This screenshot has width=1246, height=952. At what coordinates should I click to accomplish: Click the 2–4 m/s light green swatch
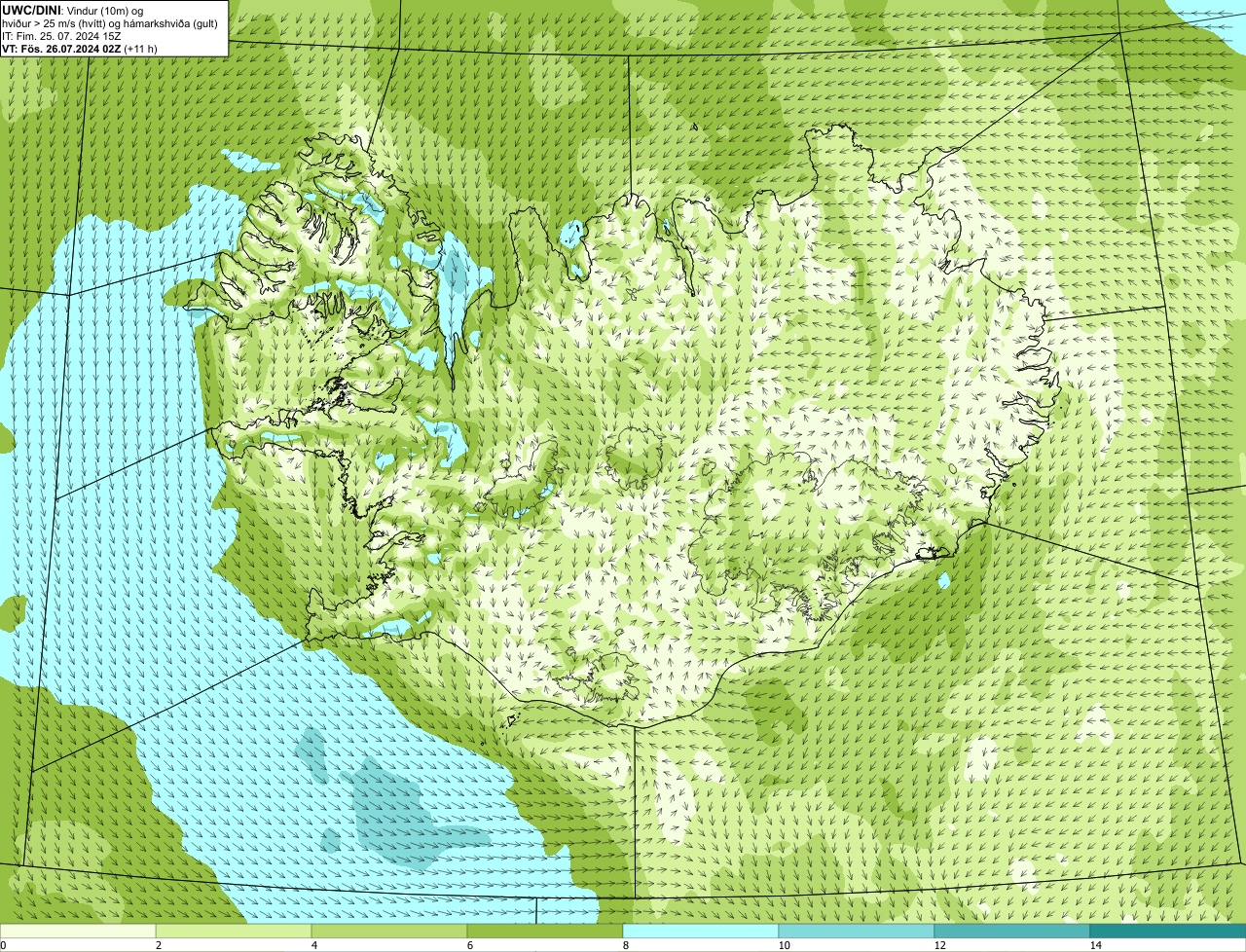(234, 931)
